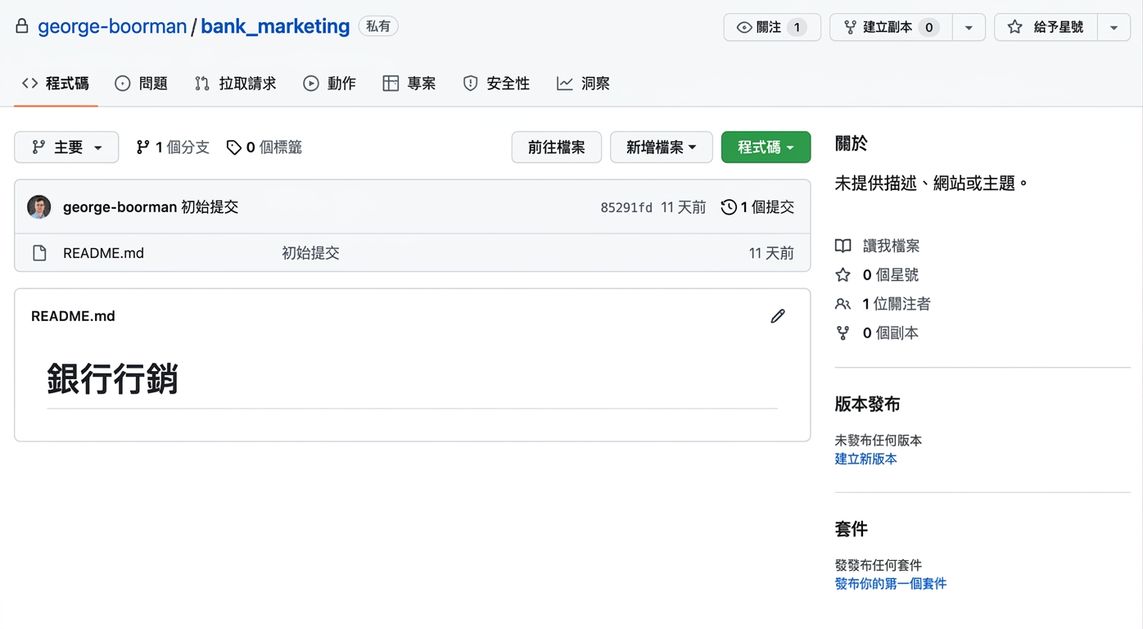Click the 前往檔案 go to file button
Screen dimensions: 1143x629
[x=556, y=147]
